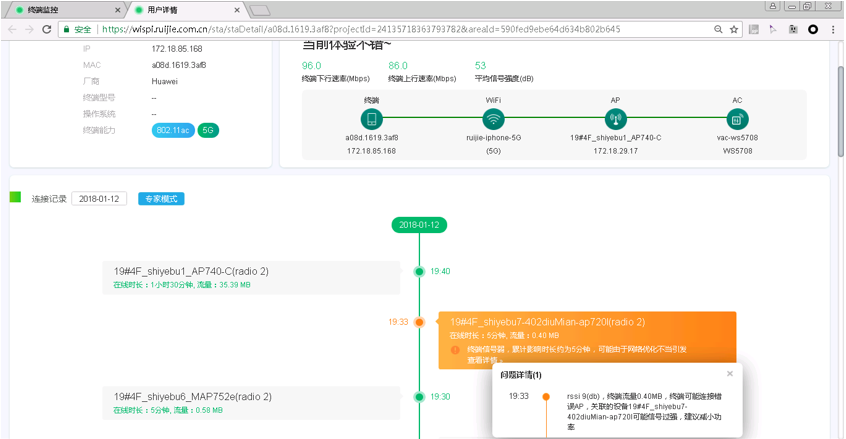Click the AP antenna icon in topology
The width and height of the screenshot is (846, 439).
coord(615,119)
